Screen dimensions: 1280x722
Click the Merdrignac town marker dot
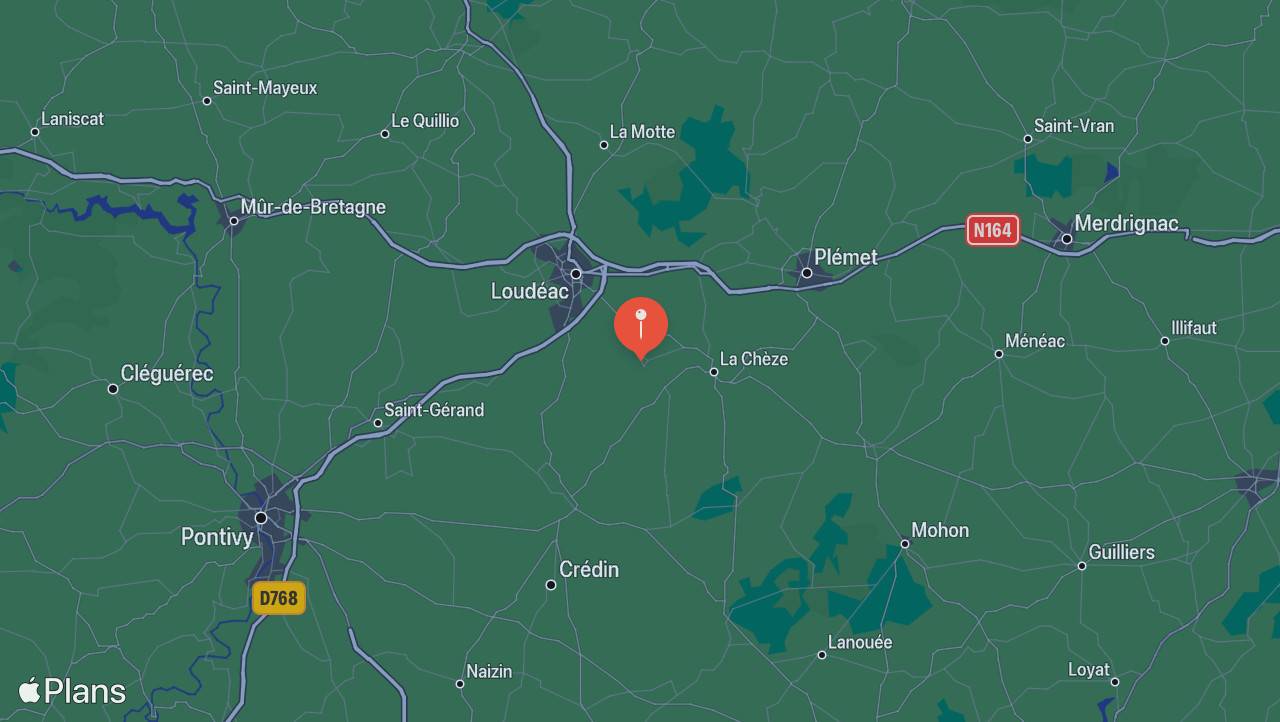pos(1067,239)
